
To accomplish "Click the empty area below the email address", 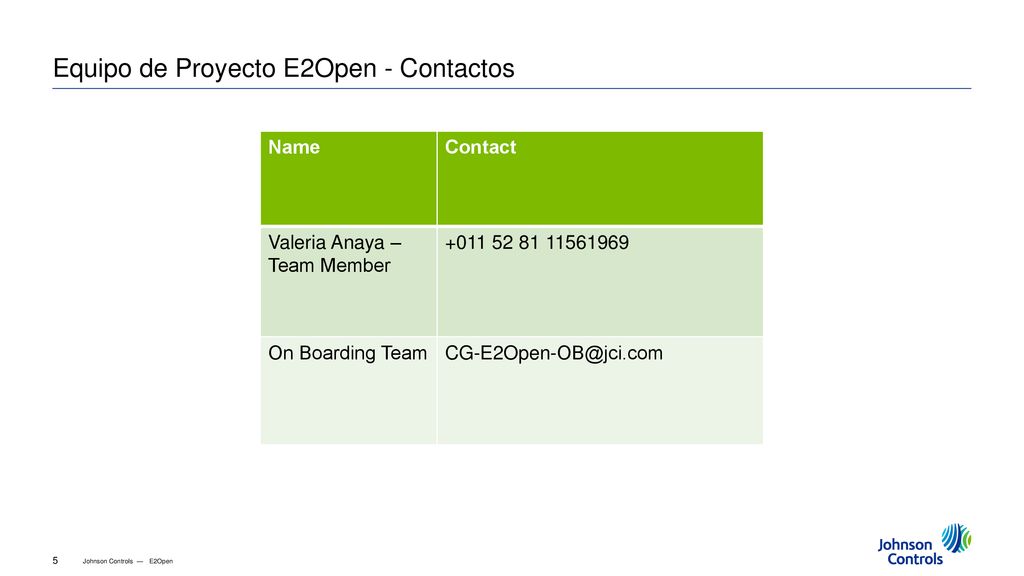I will click(600, 405).
